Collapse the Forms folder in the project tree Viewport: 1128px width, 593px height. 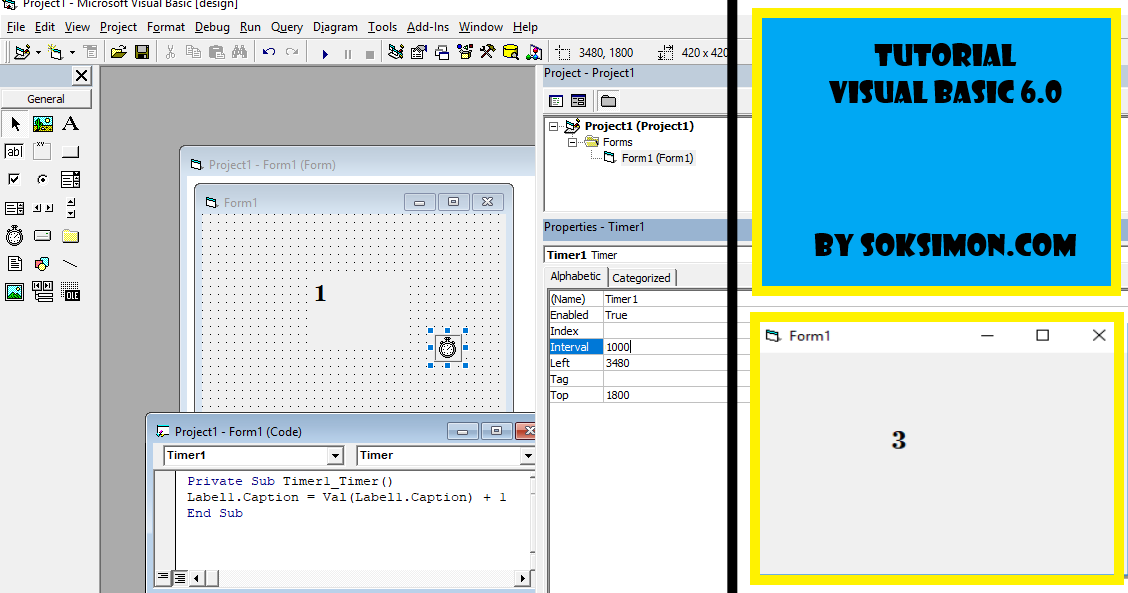pos(573,141)
